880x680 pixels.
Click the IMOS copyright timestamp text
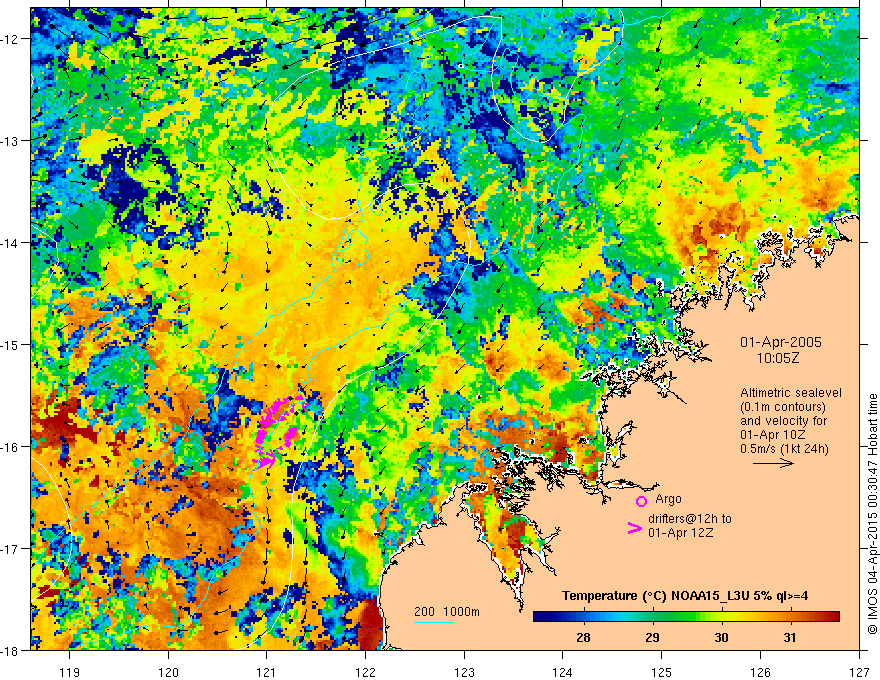pyautogui.click(x=872, y=515)
